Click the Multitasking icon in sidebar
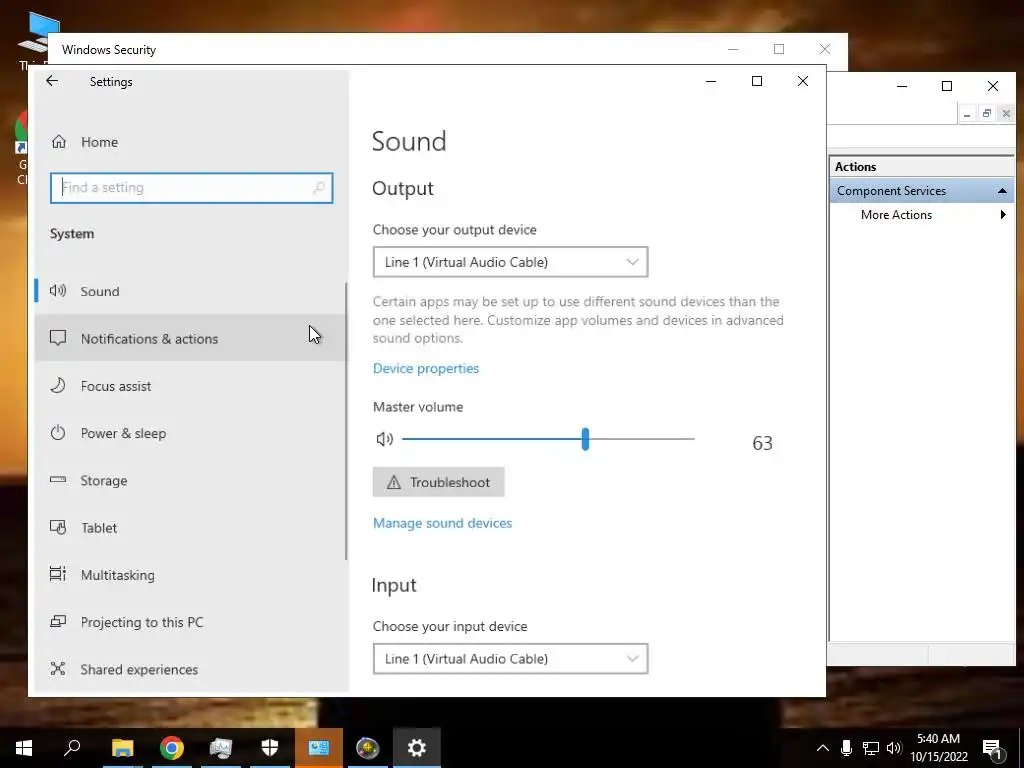 pyautogui.click(x=58, y=574)
